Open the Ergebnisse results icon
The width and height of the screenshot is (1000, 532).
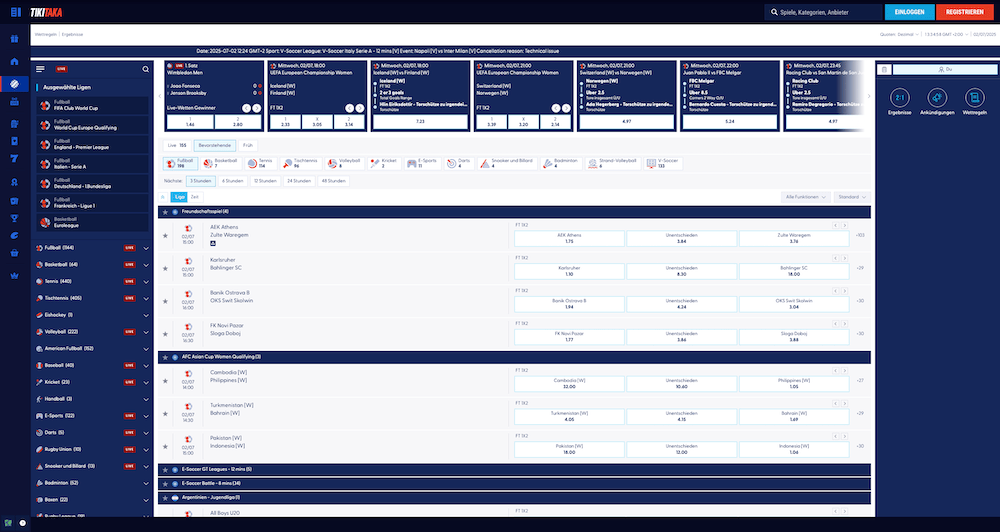[899, 98]
